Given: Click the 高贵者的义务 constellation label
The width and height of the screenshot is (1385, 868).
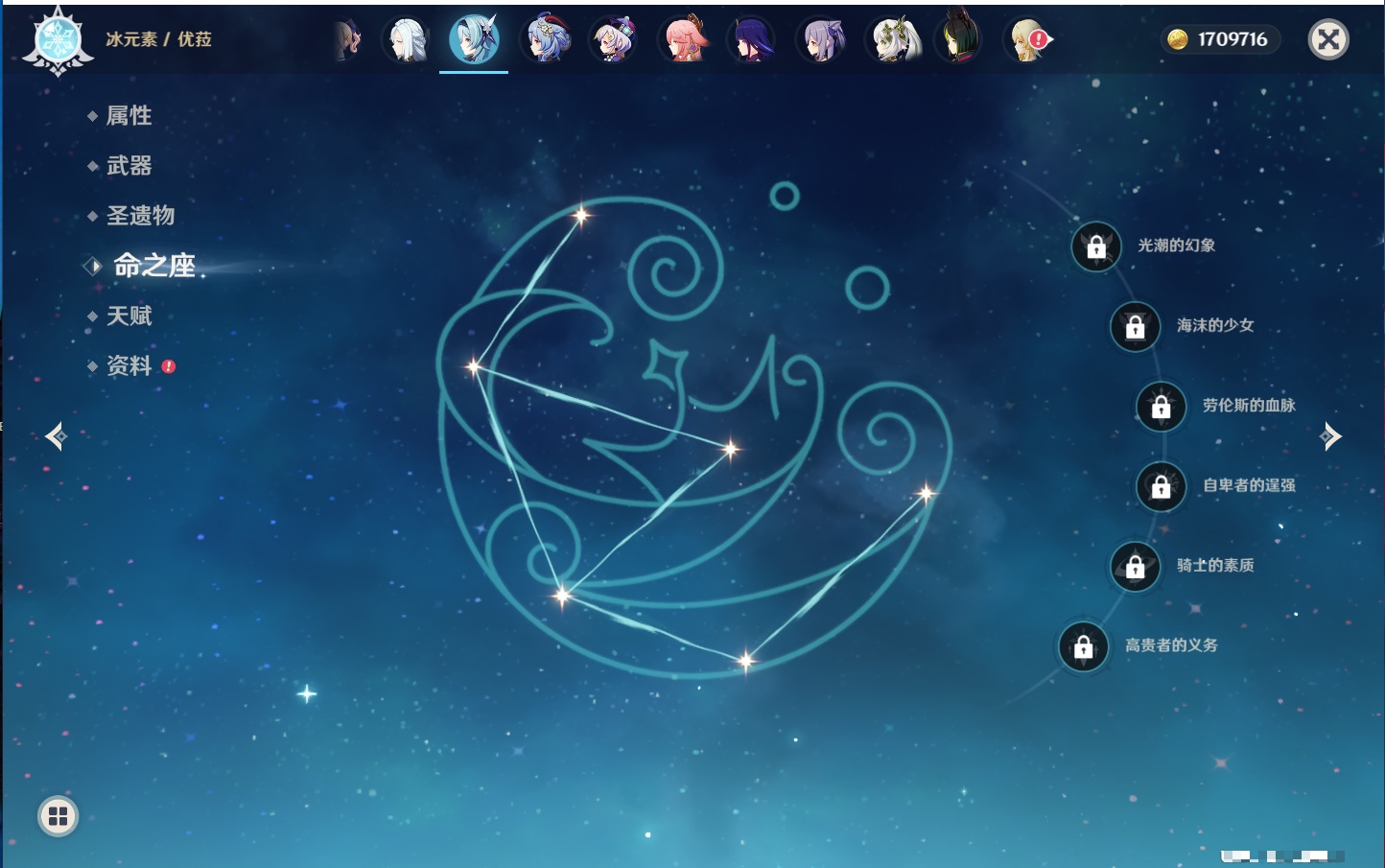Looking at the screenshot, I should 1171,645.
